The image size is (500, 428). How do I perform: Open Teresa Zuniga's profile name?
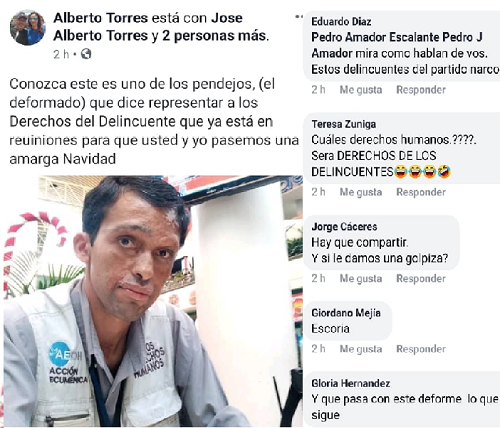[x=344, y=124]
